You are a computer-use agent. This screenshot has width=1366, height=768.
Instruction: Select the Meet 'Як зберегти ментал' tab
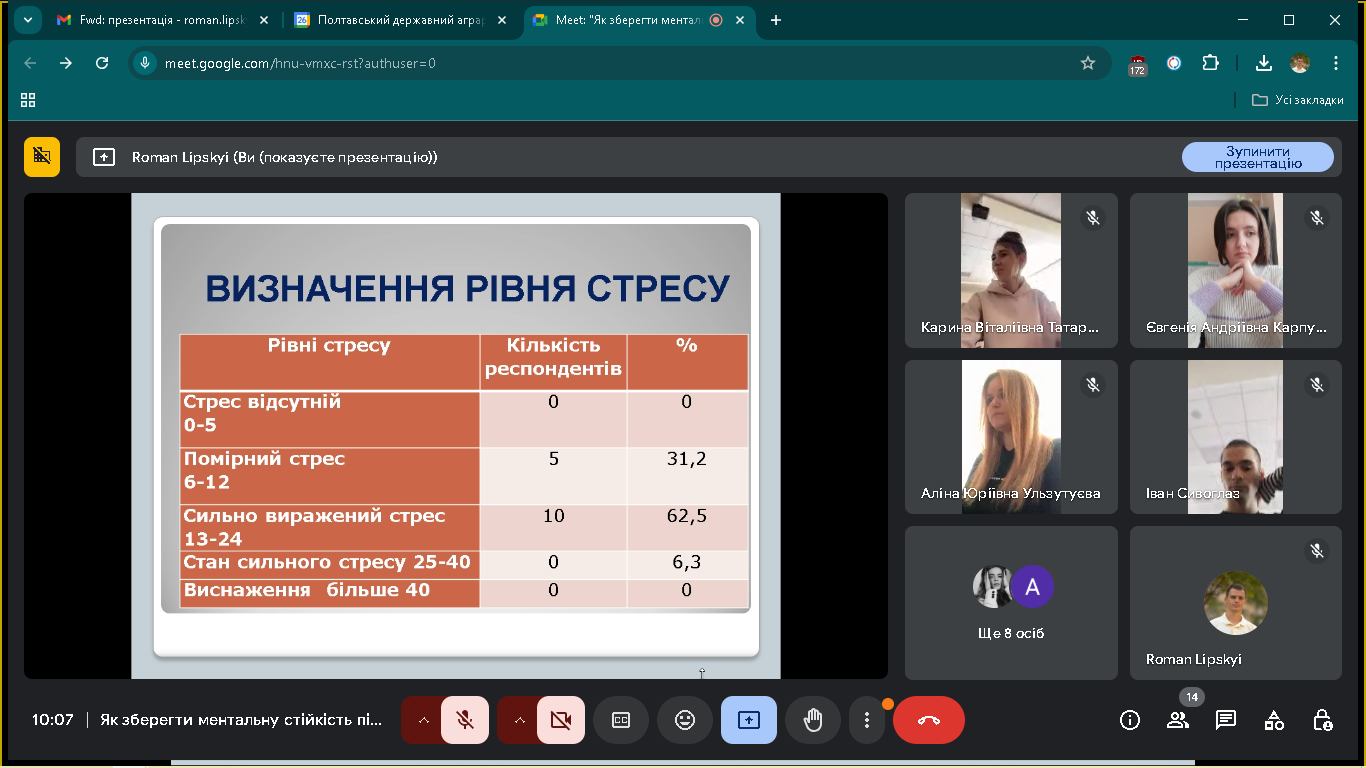641,20
